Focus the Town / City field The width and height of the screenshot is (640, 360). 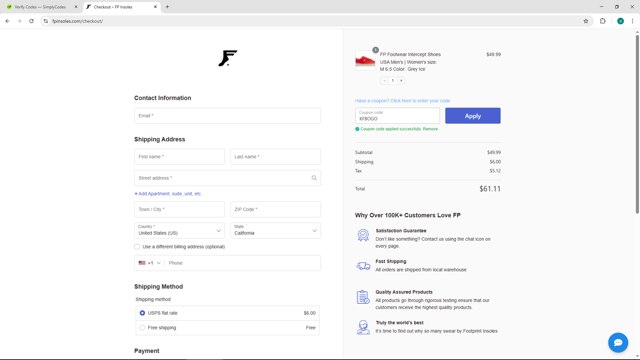tap(179, 209)
